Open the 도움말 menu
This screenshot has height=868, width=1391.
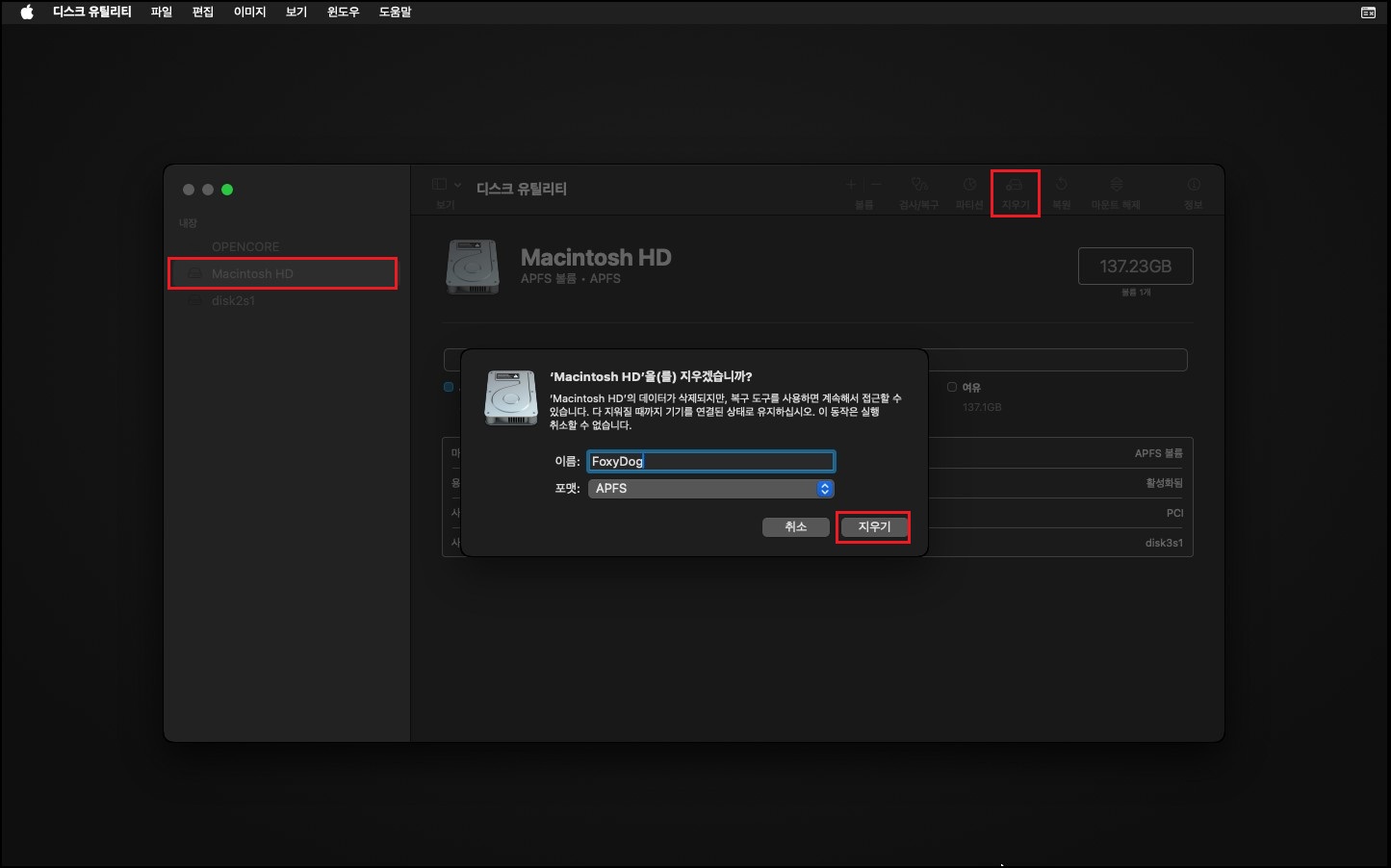[x=395, y=12]
